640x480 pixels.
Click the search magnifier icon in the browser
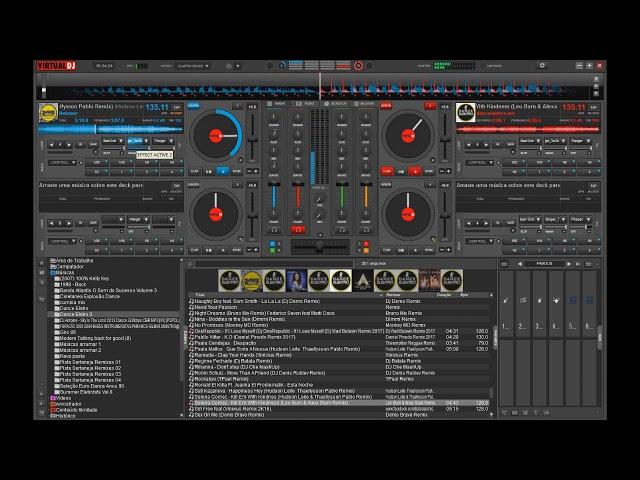click(191, 264)
